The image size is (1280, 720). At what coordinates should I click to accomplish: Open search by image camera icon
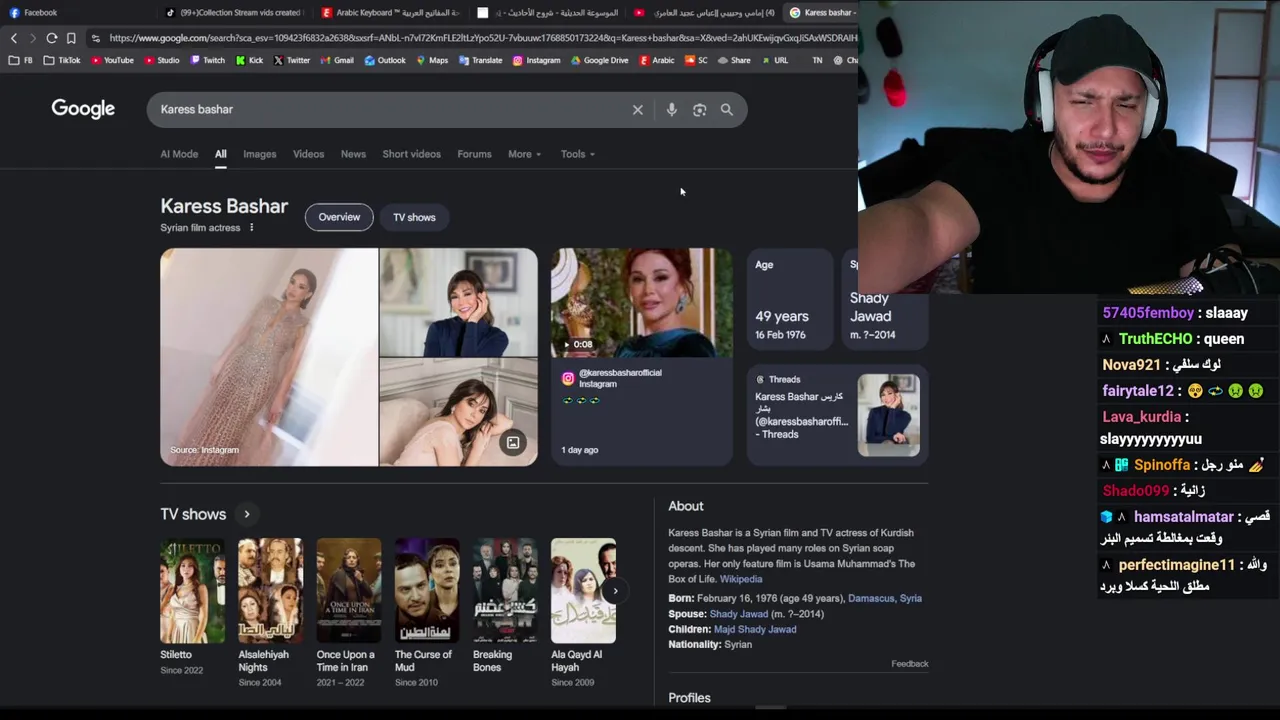699,110
